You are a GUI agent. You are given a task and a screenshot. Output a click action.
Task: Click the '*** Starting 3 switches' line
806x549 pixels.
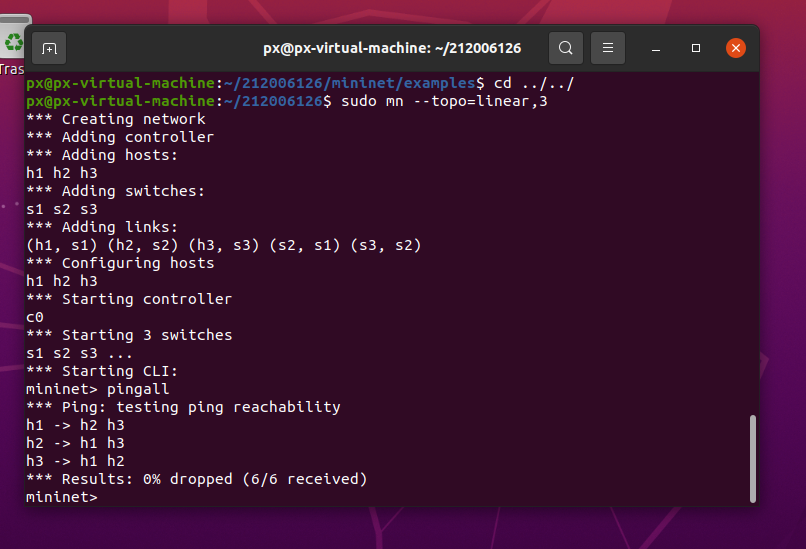(129, 335)
